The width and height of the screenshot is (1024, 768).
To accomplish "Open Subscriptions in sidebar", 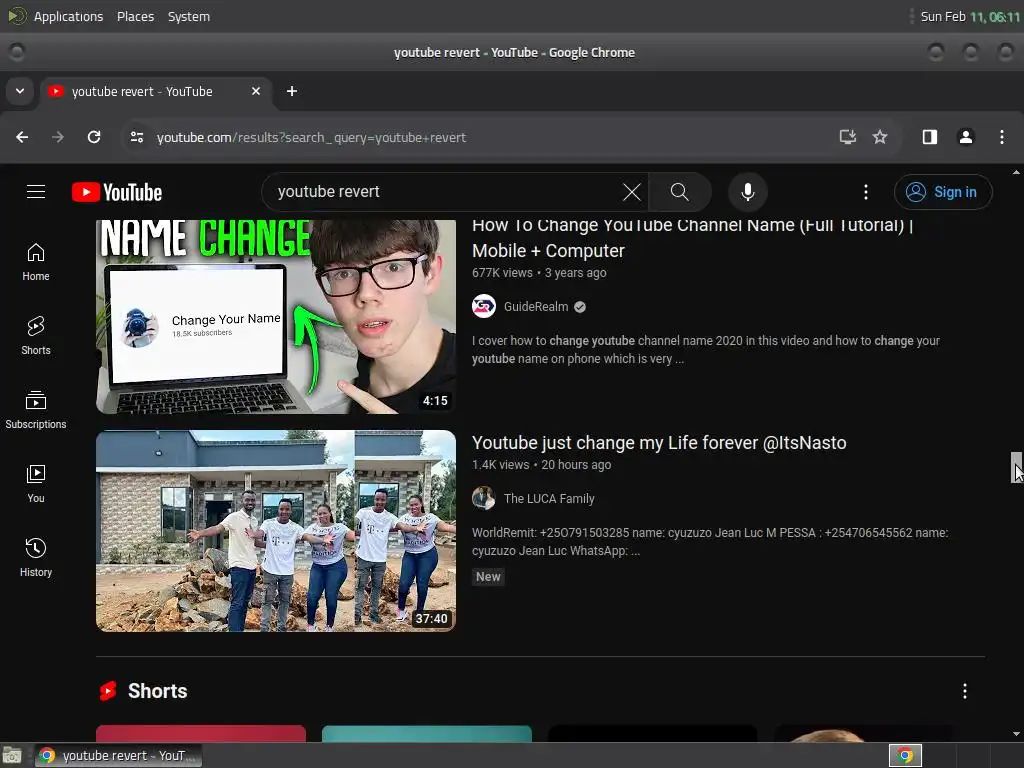I will click(36, 409).
